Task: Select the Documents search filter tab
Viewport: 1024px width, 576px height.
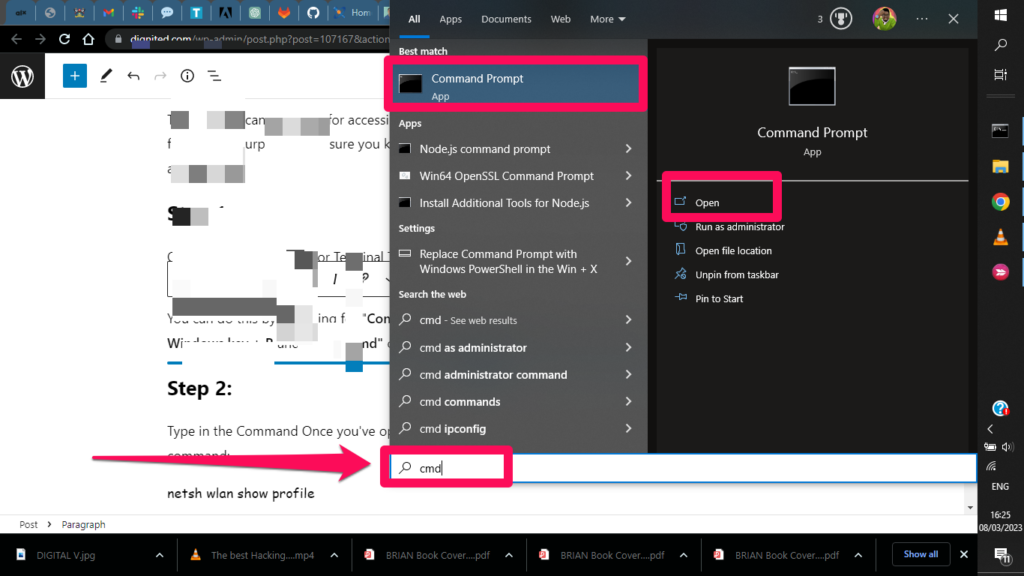Action: click(x=506, y=19)
